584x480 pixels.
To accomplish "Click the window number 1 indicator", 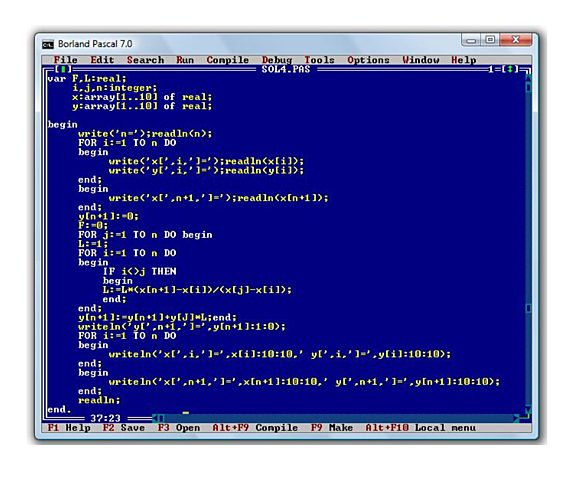I will 491,69.
